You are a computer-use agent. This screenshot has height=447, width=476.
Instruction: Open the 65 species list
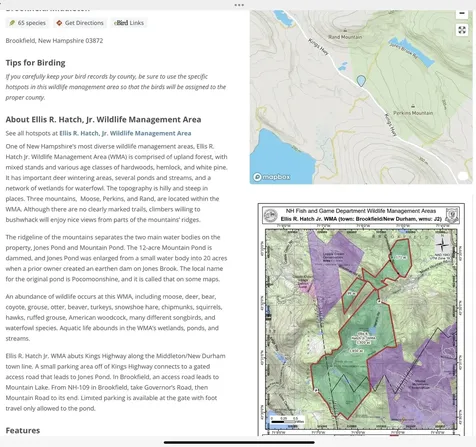[27, 23]
